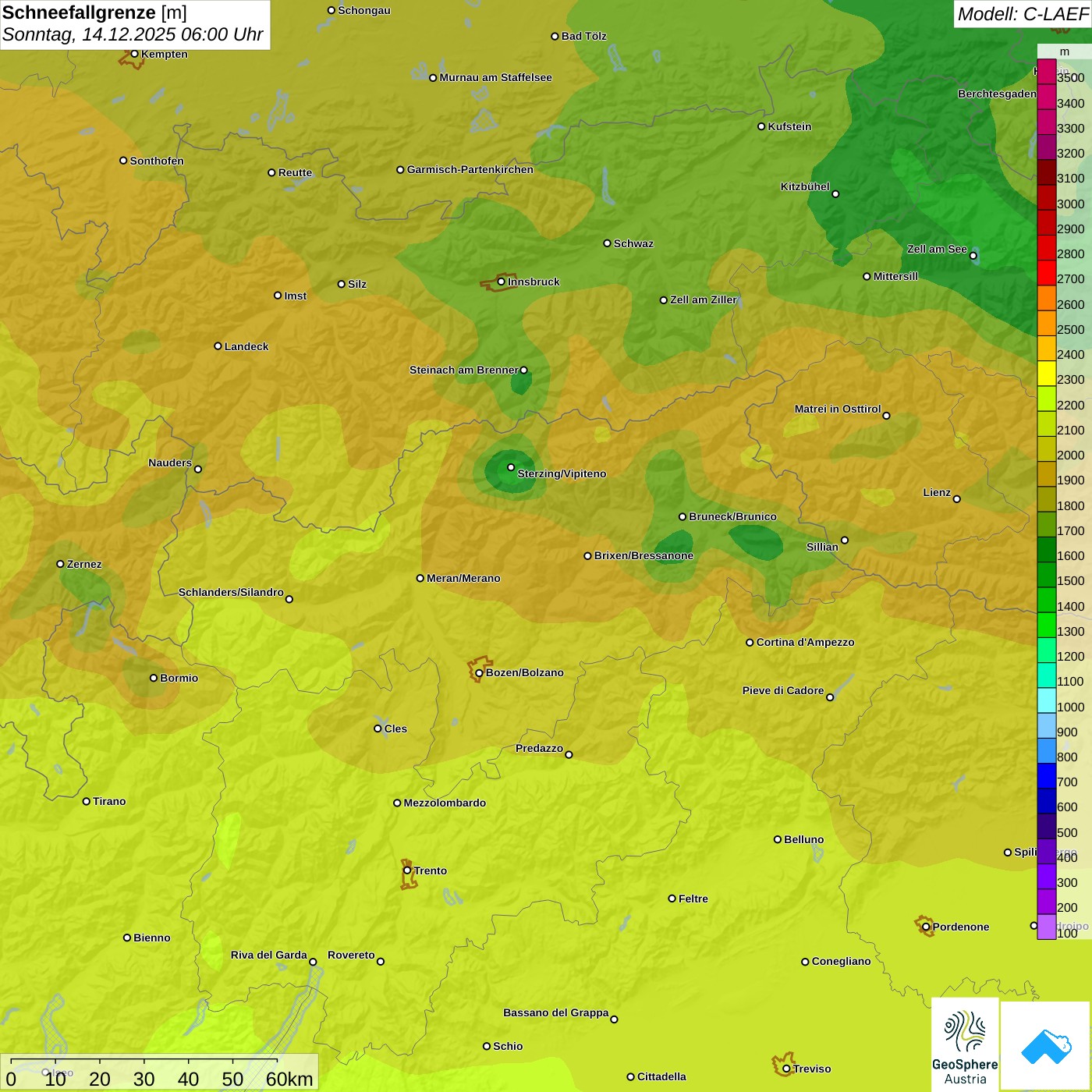The image size is (1092, 1092).
Task: Click the Kufstein location dot
Action: tap(761, 126)
